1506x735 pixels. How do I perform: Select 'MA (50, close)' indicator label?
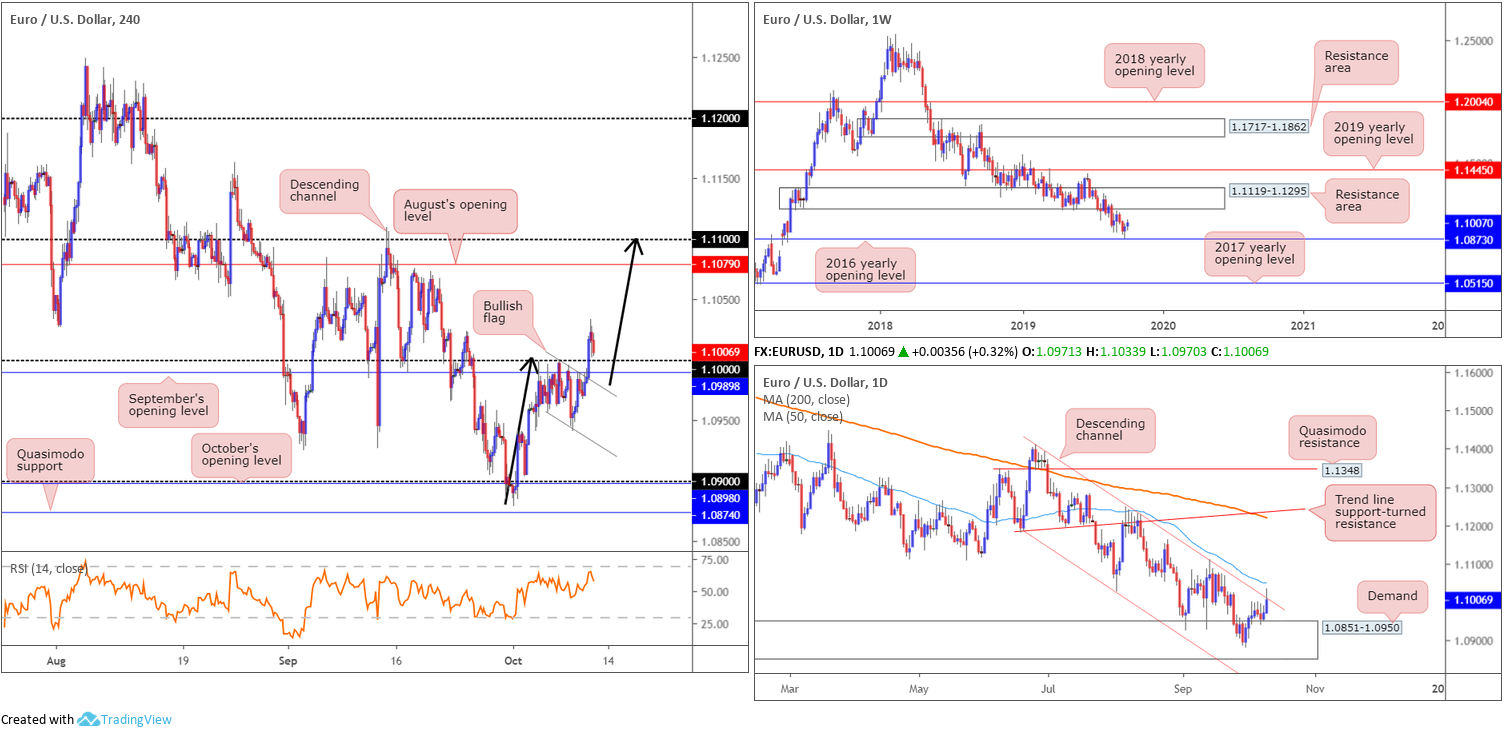[x=803, y=417]
